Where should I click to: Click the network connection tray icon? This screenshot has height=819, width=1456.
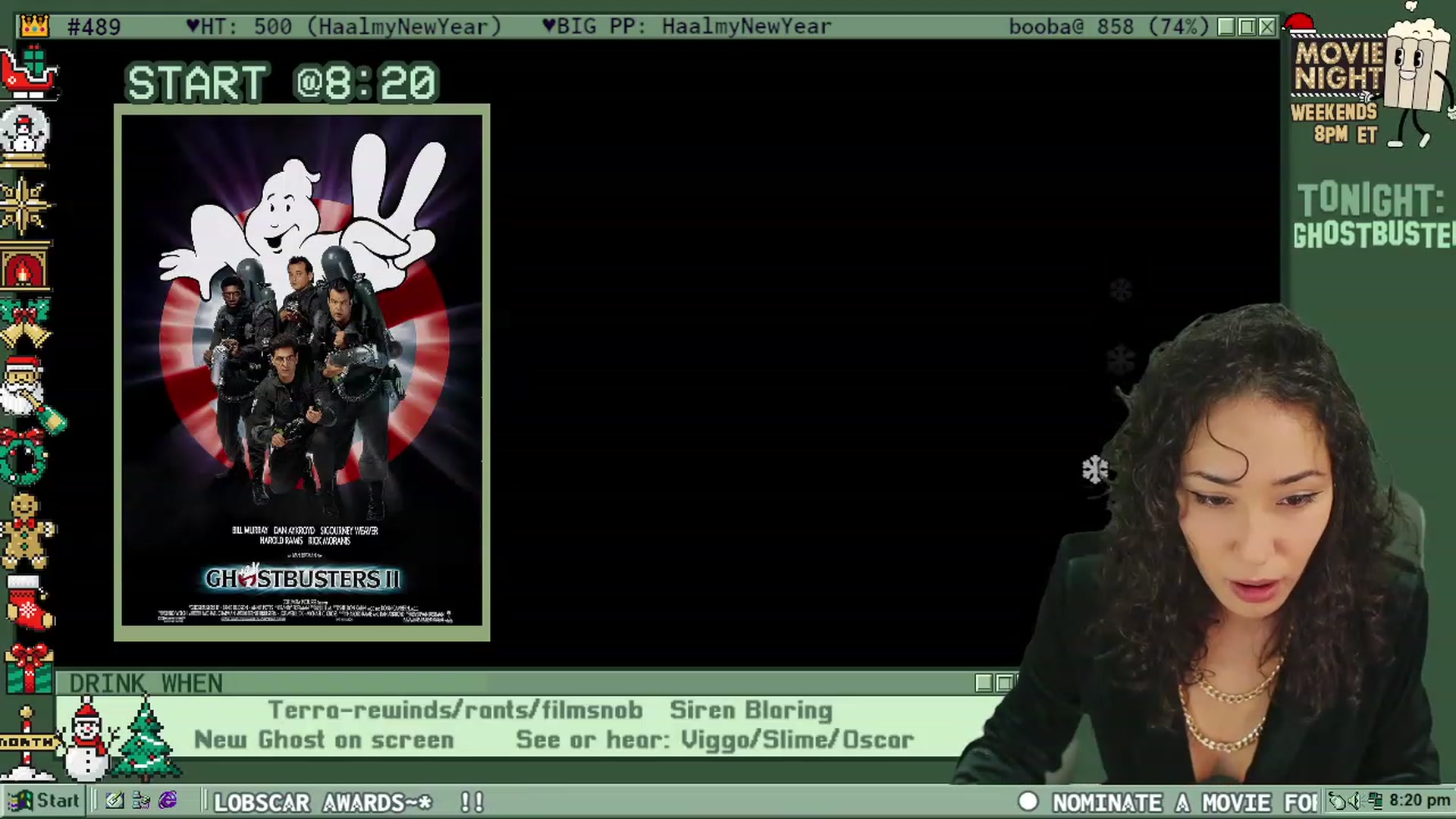click(x=1375, y=801)
